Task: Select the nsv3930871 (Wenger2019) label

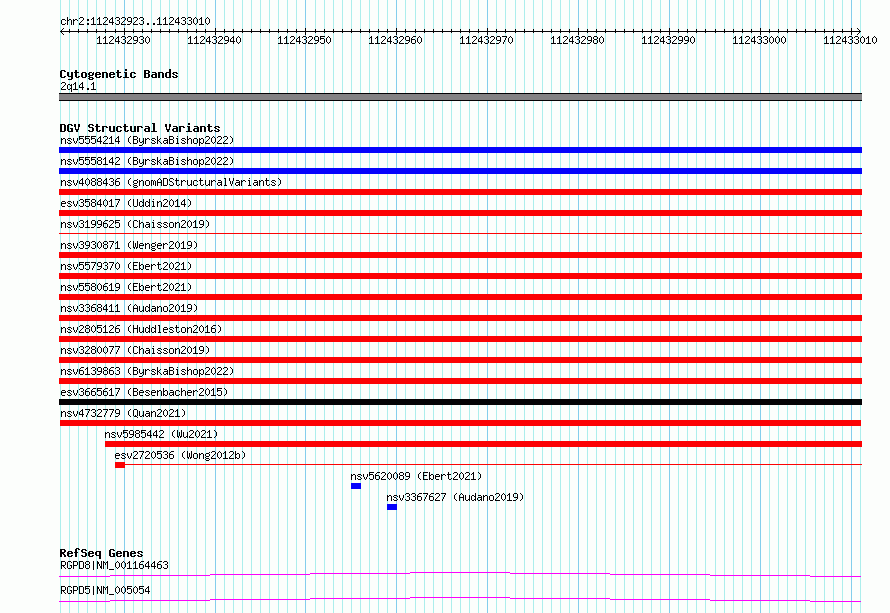Action: pos(129,245)
